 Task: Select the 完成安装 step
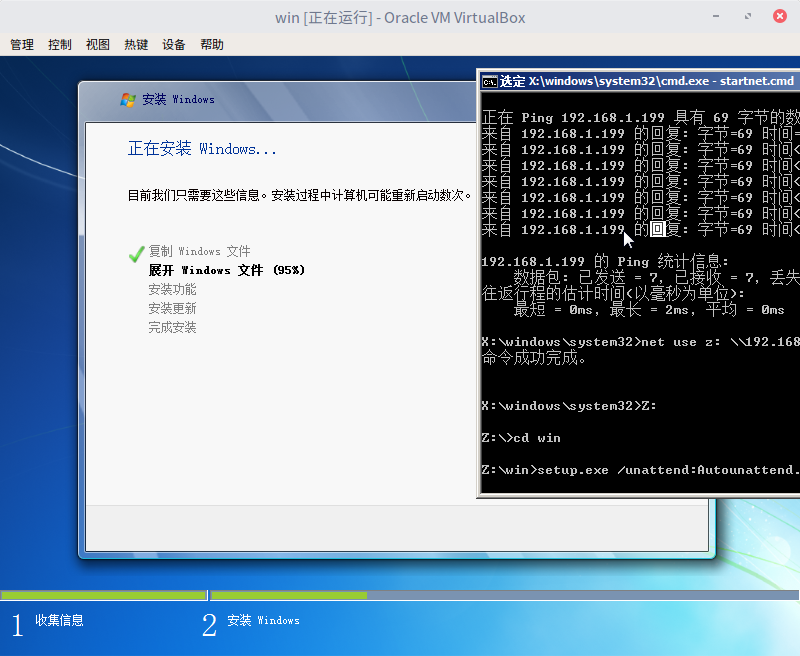pos(172,327)
